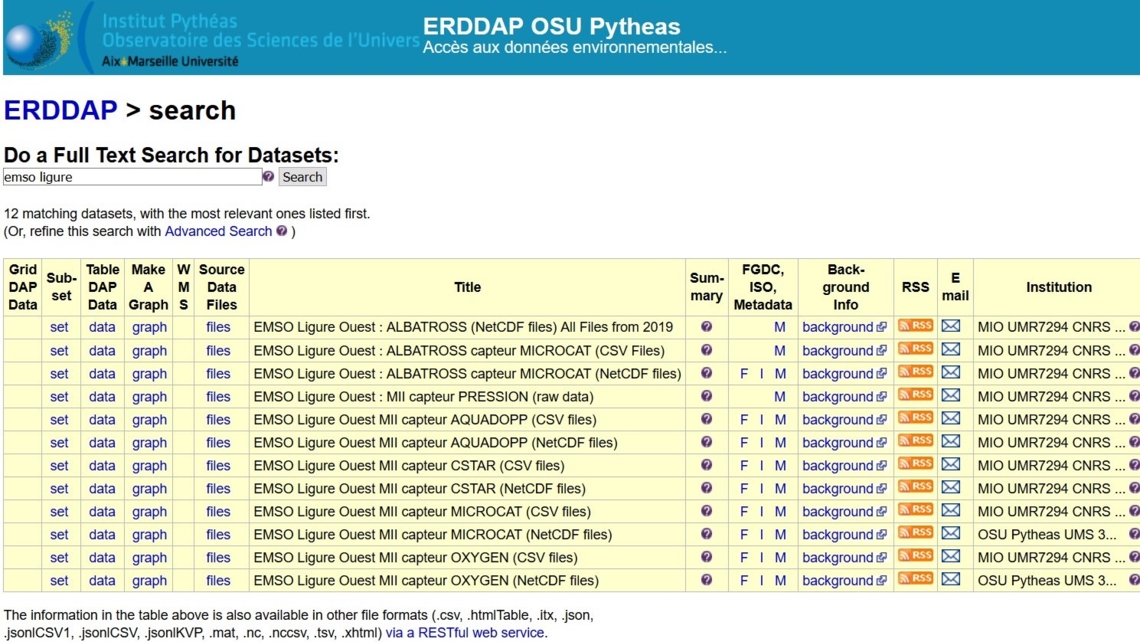
Task: Open subset for ALBATROSS All Files from 2019
Action: (x=59, y=327)
